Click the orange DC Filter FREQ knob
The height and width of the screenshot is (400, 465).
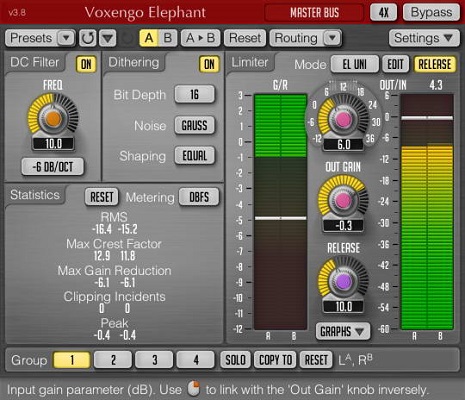[x=53, y=118]
